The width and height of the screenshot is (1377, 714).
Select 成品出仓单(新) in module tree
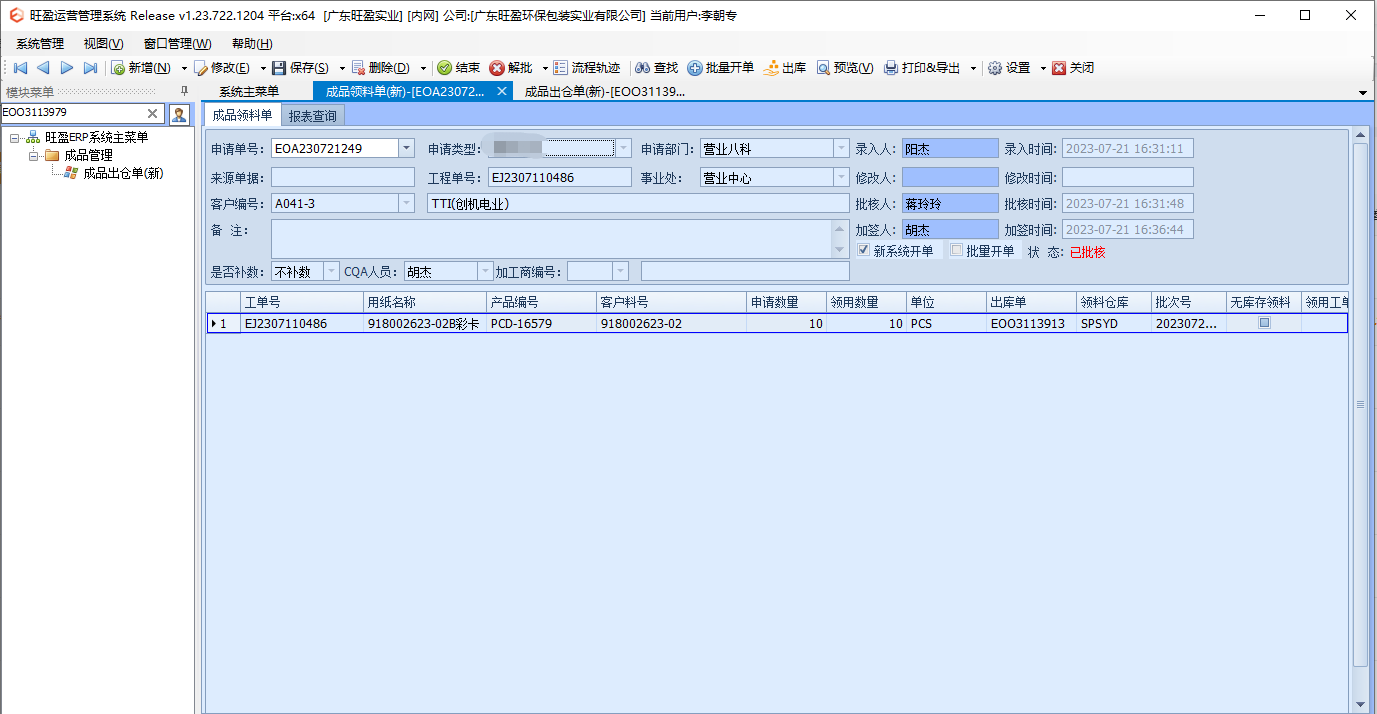pos(123,173)
